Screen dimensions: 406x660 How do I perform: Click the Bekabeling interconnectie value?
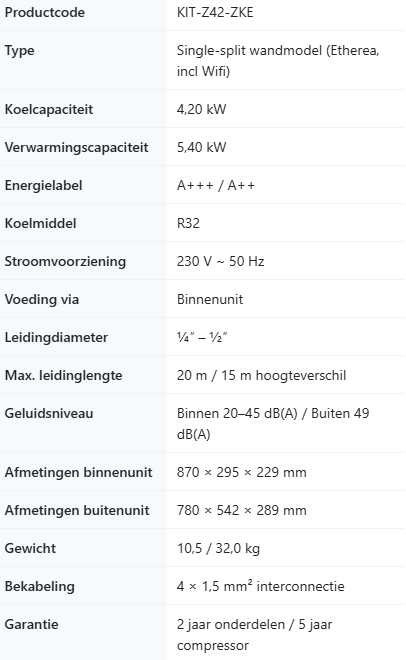260,586
